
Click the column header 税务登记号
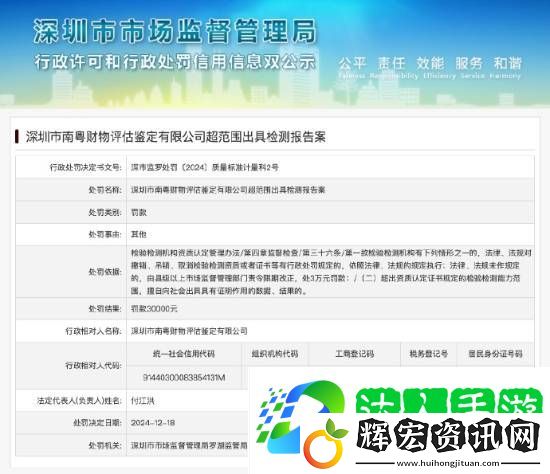click(428, 354)
